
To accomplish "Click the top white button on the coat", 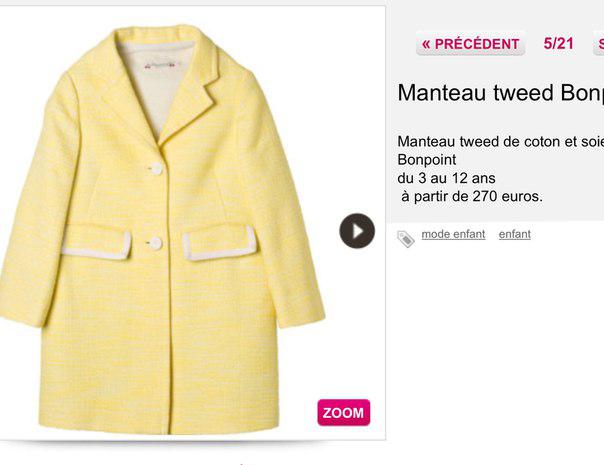I will click(x=156, y=169).
